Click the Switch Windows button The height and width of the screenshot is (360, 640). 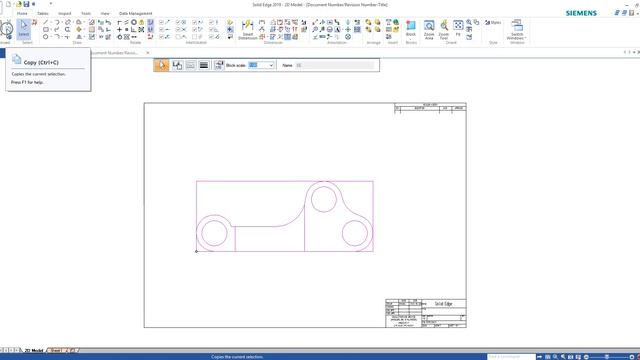coord(517,29)
